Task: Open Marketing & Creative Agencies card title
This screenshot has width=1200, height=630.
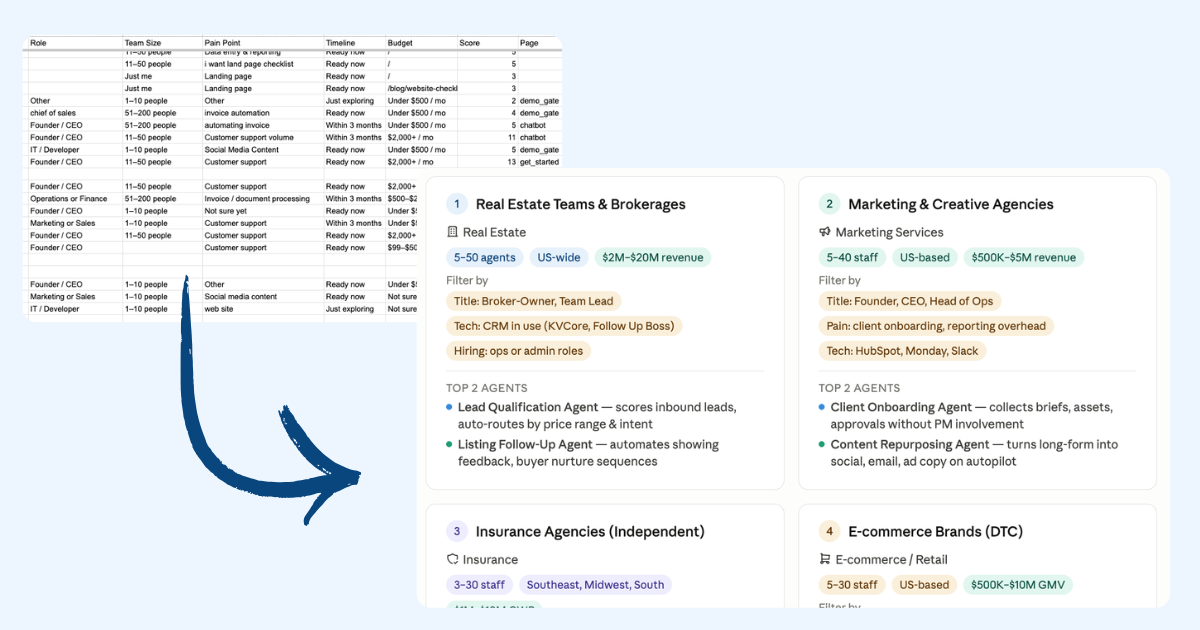Action: click(951, 204)
